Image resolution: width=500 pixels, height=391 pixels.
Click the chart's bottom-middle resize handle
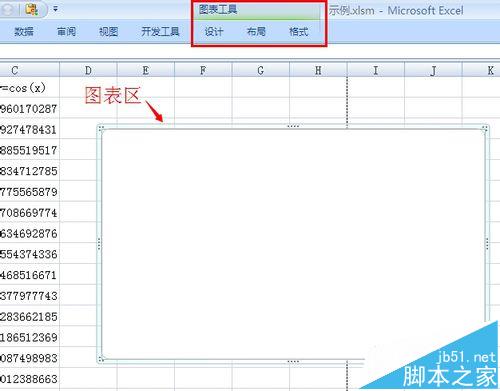(x=293, y=361)
